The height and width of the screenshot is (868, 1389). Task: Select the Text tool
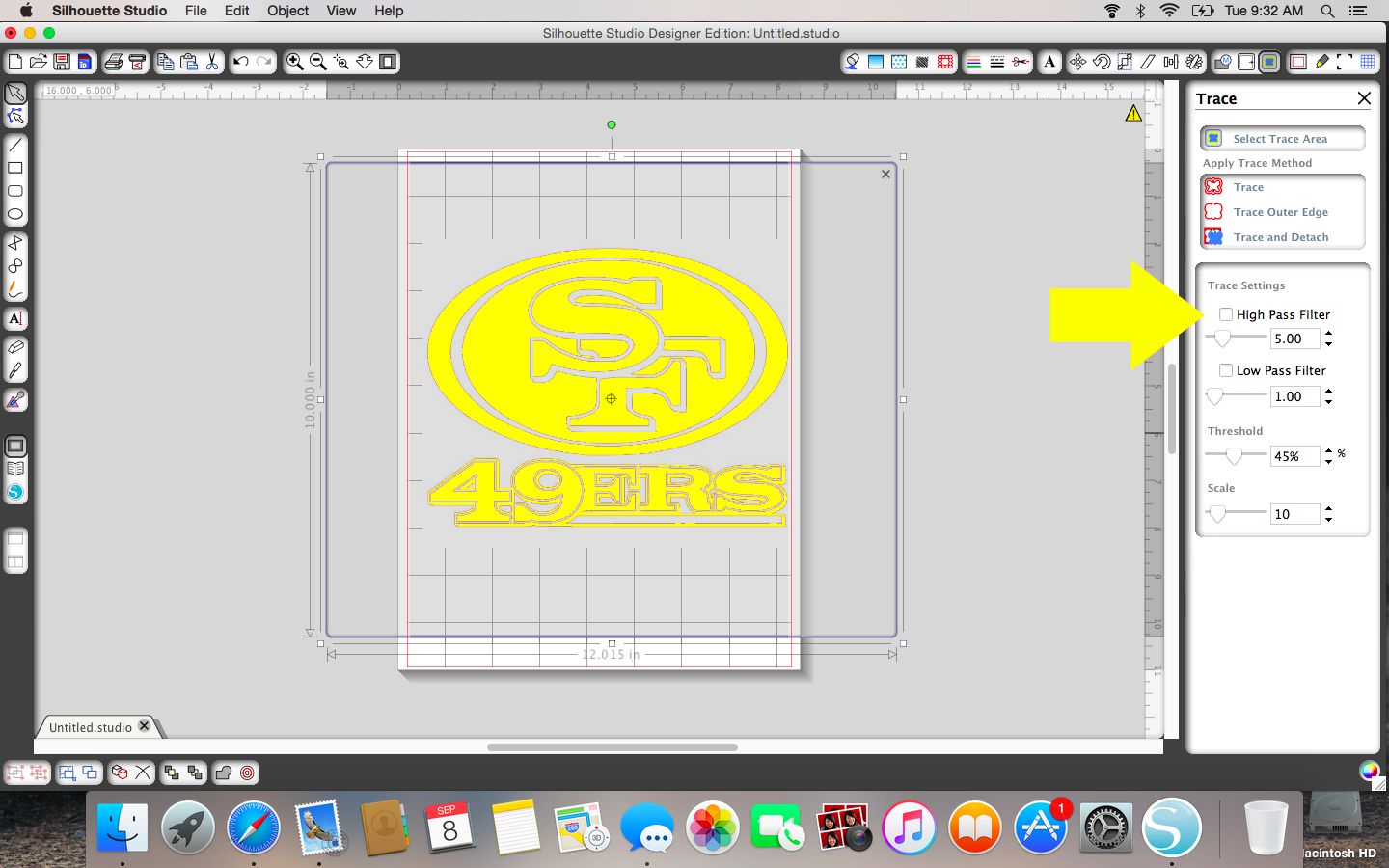coord(15,318)
